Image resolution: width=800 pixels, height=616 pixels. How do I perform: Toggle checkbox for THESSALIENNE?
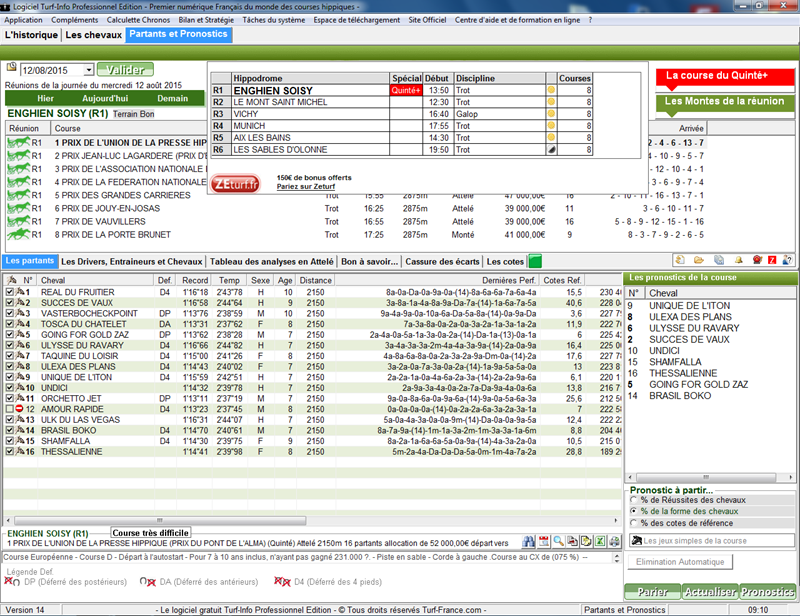click(x=10, y=451)
